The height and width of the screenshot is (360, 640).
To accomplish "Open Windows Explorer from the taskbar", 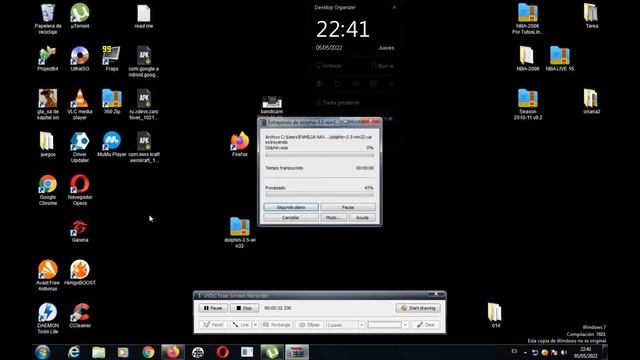I will pyautogui.click(x=98, y=352).
